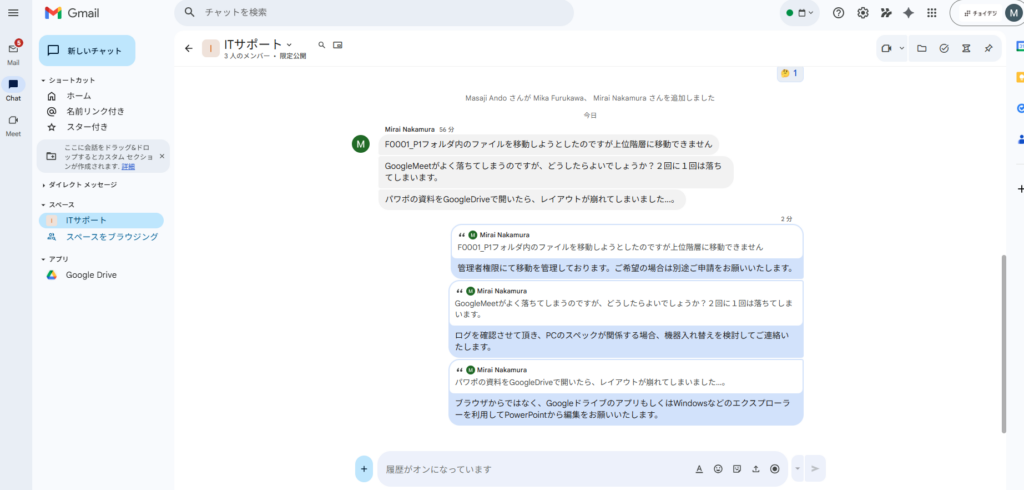
Task: Click the plus attach button by message box
Action: pyautogui.click(x=364, y=468)
